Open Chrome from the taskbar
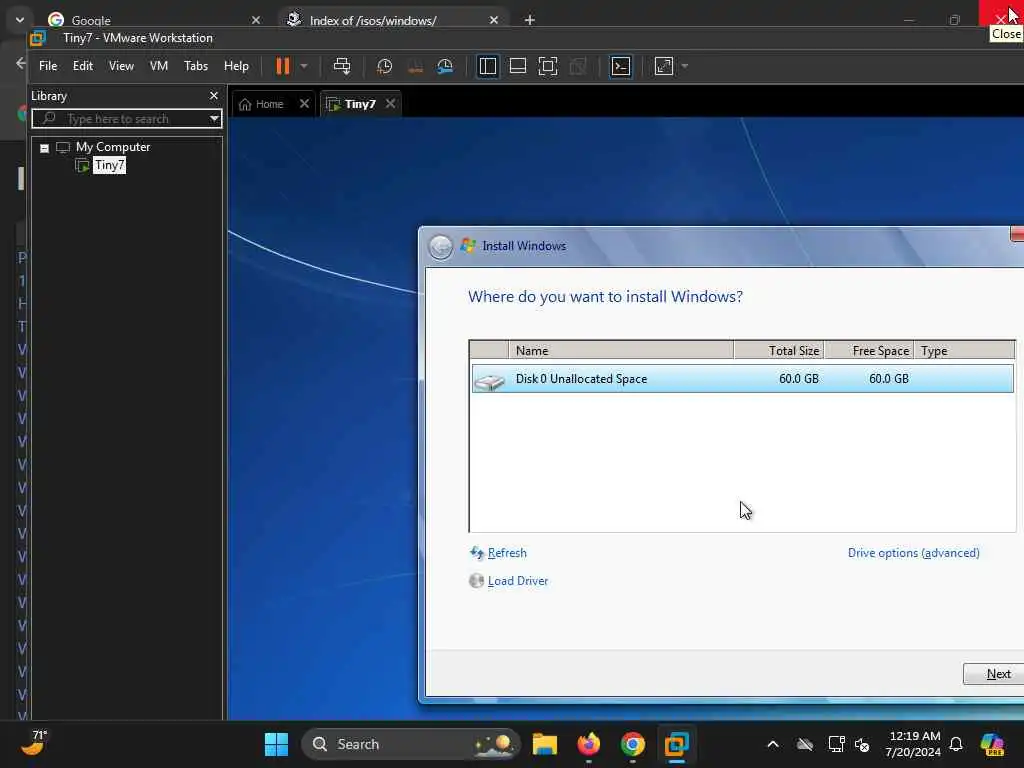Image resolution: width=1024 pixels, height=768 pixels. pos(632,744)
